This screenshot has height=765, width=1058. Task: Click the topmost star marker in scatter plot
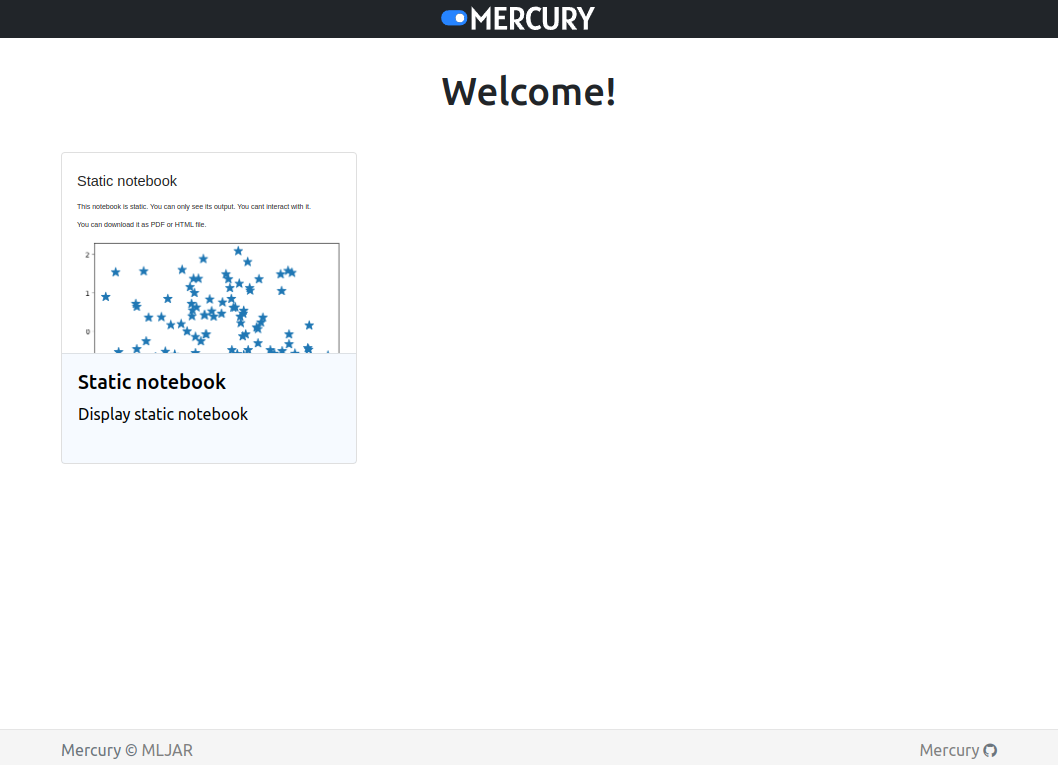tap(238, 251)
